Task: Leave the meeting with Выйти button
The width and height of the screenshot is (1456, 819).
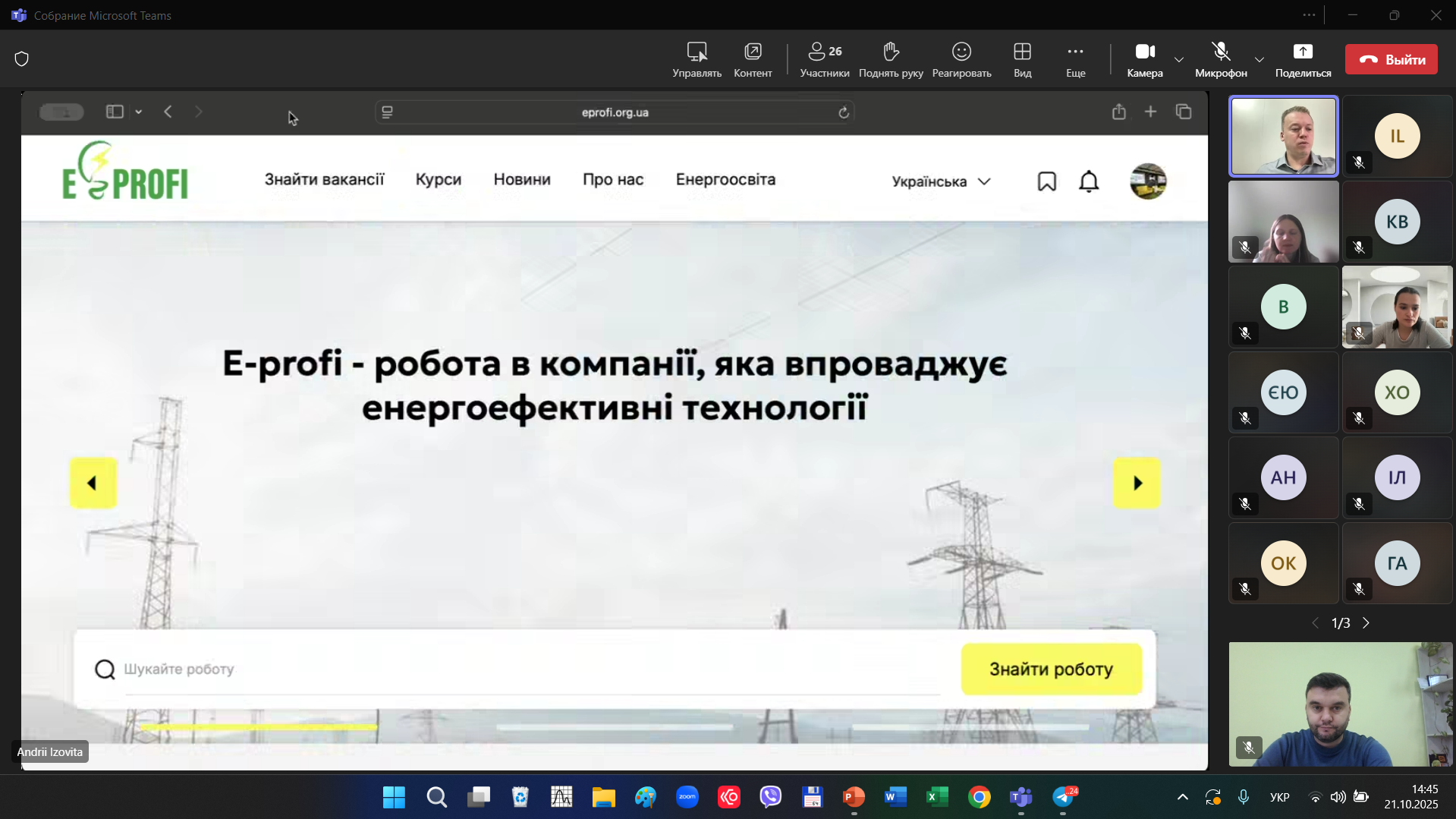Action: click(x=1391, y=59)
